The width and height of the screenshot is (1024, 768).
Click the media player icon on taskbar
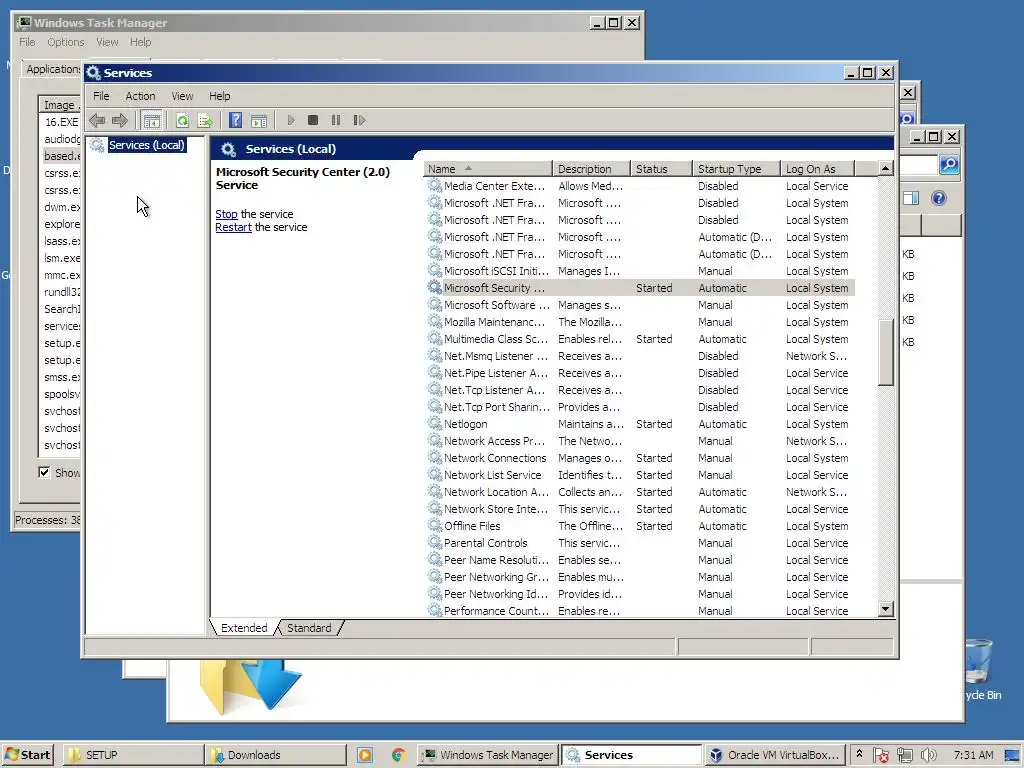pyautogui.click(x=365, y=755)
